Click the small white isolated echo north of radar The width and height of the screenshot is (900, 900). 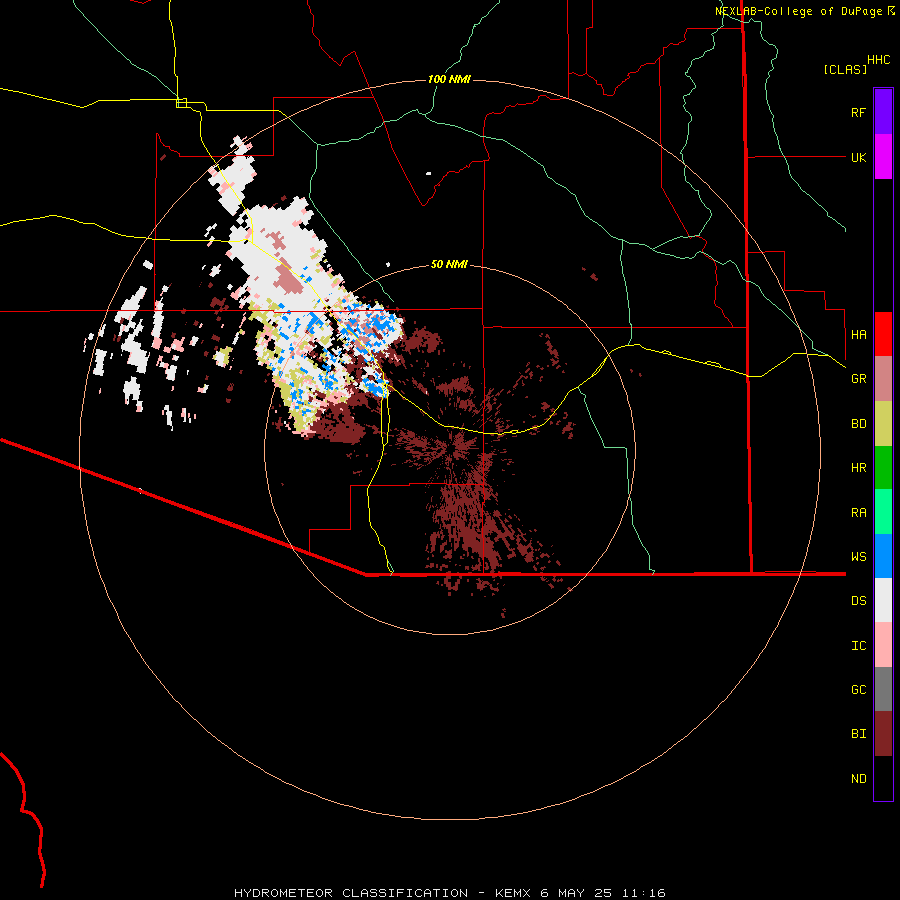[x=428, y=173]
